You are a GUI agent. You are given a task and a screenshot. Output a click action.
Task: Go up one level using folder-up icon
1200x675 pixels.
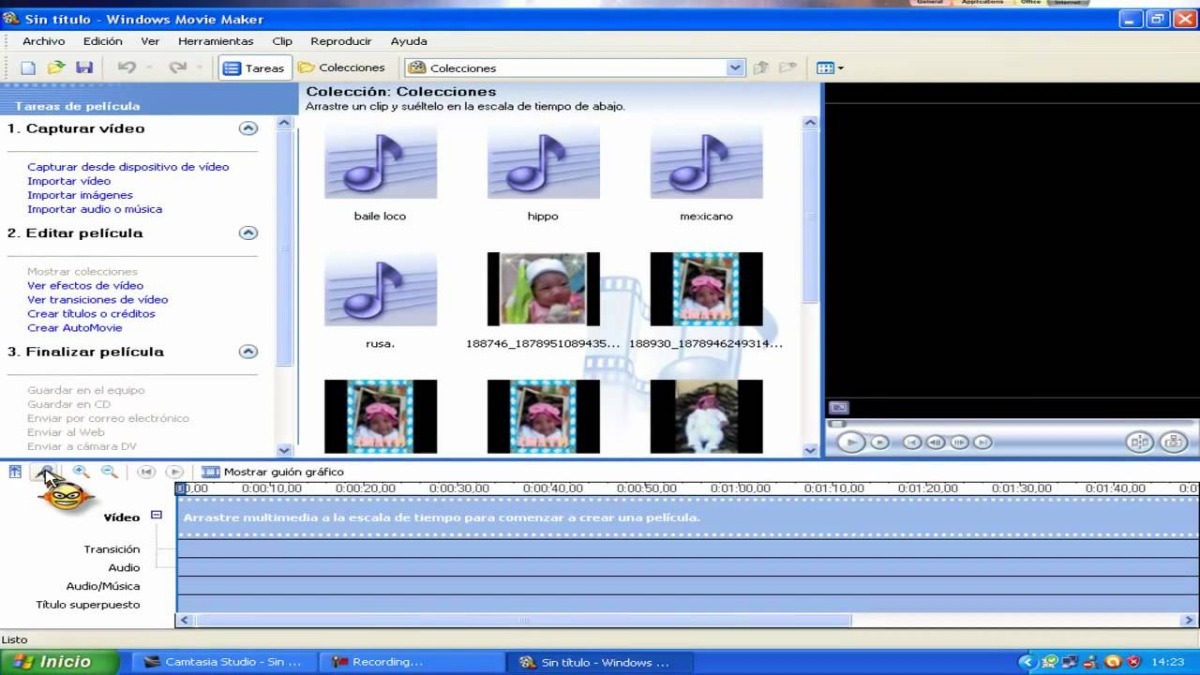[x=761, y=68]
